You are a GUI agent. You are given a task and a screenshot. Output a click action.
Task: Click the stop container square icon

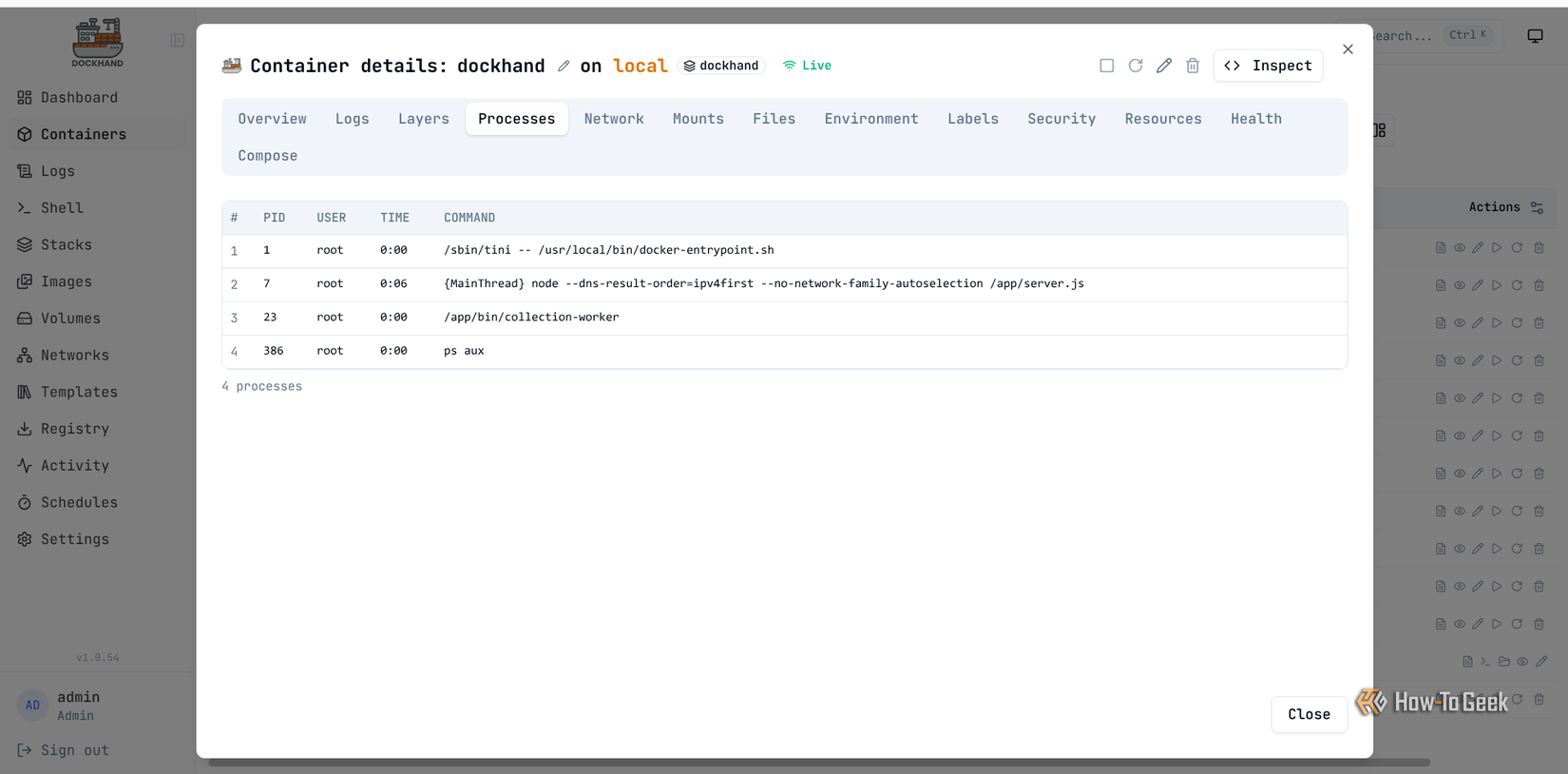(1106, 66)
